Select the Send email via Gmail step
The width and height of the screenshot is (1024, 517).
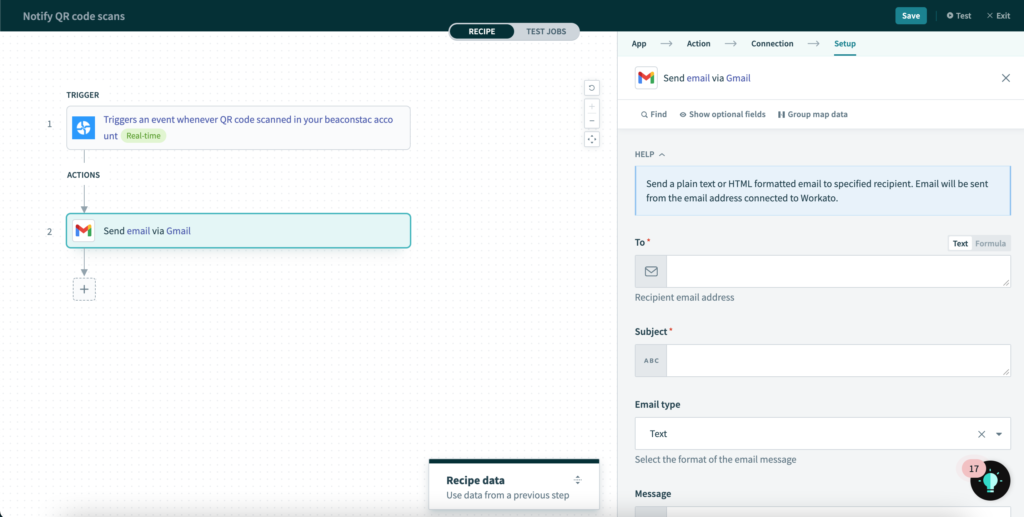238,230
